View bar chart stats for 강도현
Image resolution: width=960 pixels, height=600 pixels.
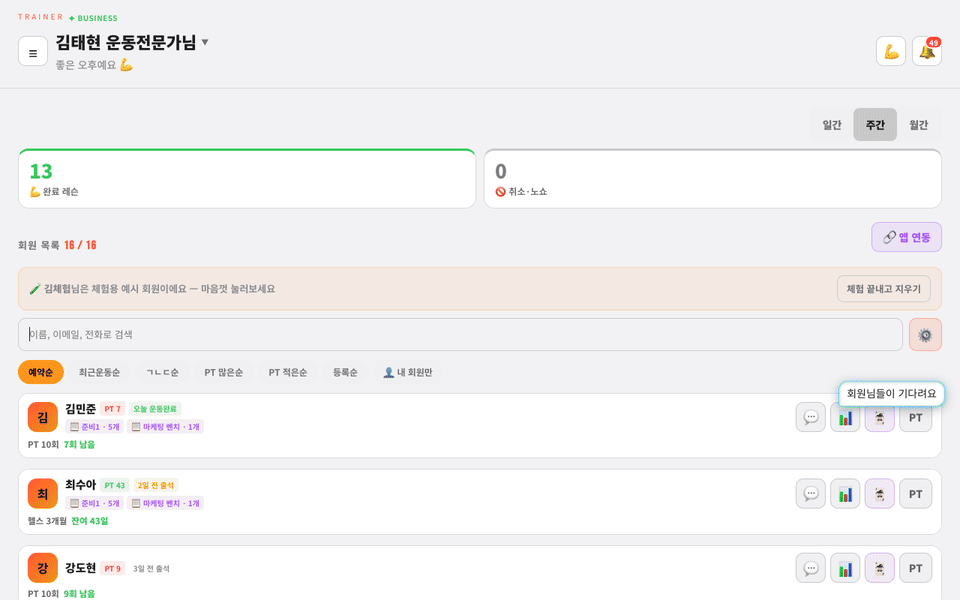click(845, 568)
